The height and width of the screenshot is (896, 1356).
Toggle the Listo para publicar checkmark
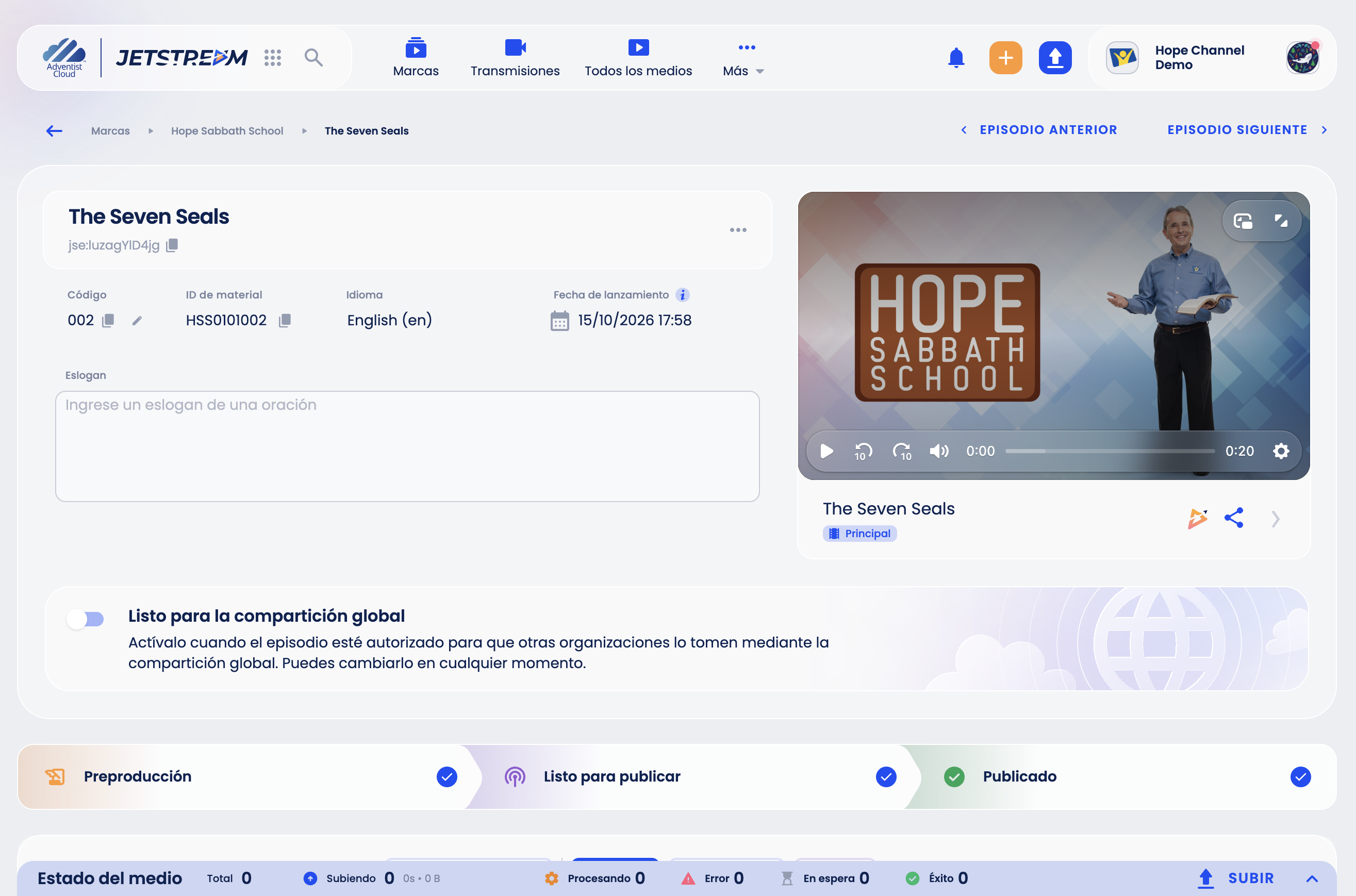pyautogui.click(x=886, y=776)
